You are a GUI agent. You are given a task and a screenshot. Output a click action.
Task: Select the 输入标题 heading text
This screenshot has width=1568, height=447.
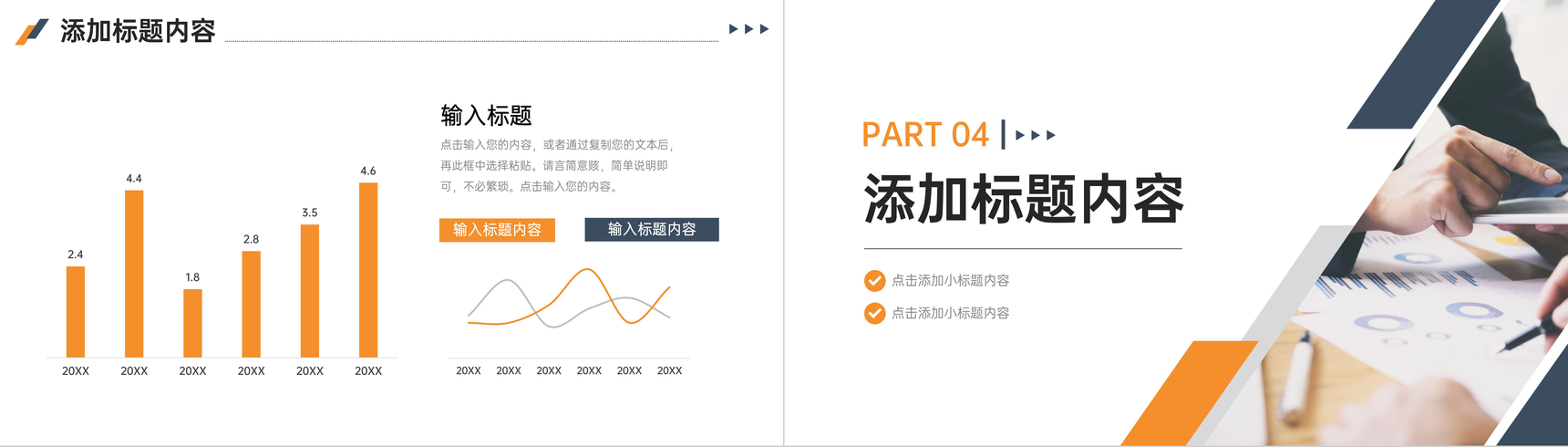[486, 116]
